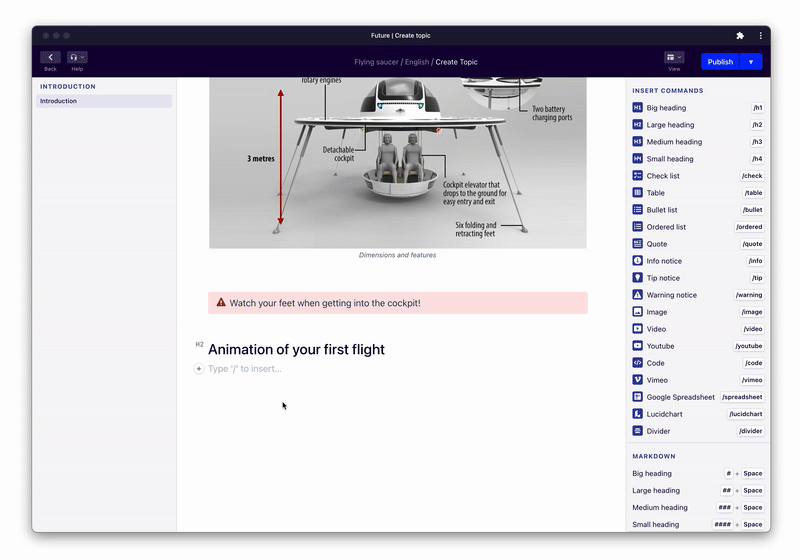
Task: Insert a Big heading H1 icon
Action: (x=637, y=108)
